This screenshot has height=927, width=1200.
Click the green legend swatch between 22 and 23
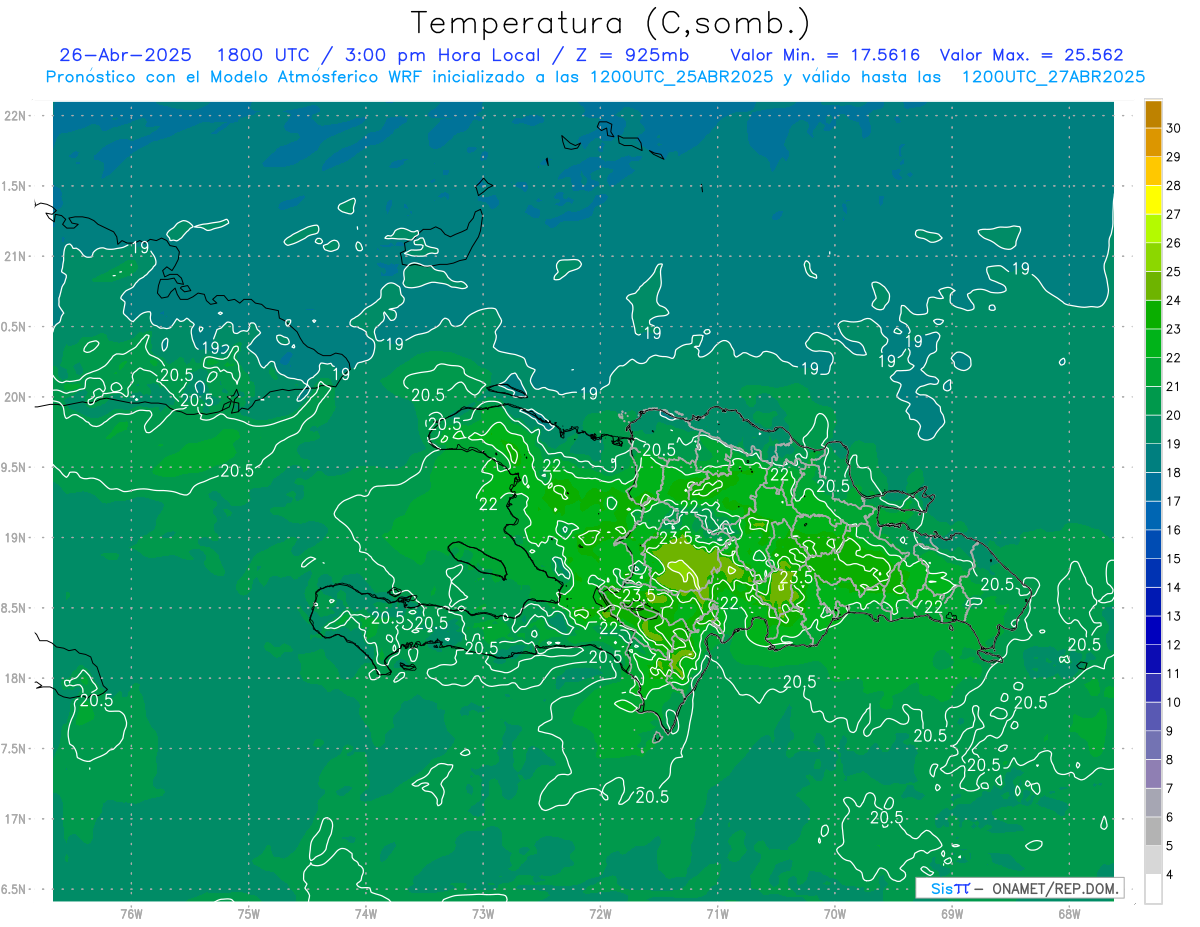[x=1153, y=344]
